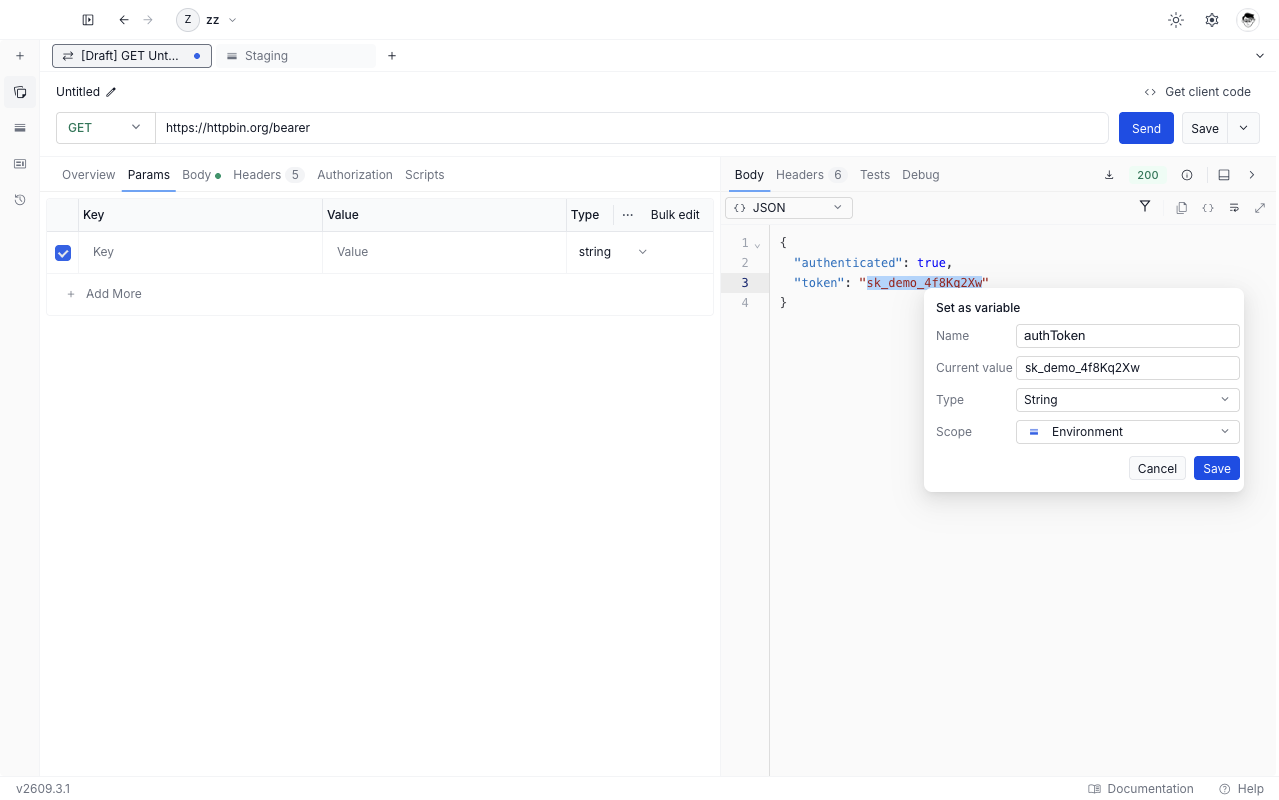Viewport: 1279px width, 800px height.
Task: Expand response to full screen
Action: (x=1260, y=208)
